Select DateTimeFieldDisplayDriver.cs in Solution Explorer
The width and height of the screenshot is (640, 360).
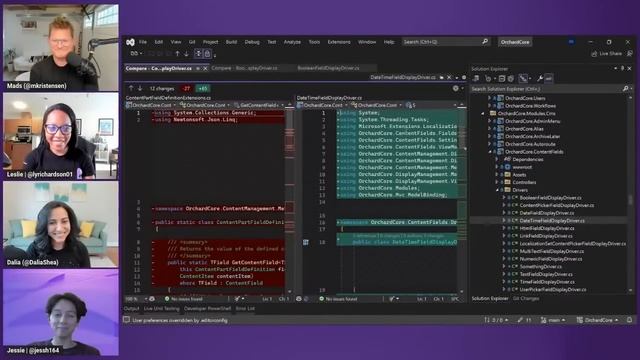pos(552,221)
